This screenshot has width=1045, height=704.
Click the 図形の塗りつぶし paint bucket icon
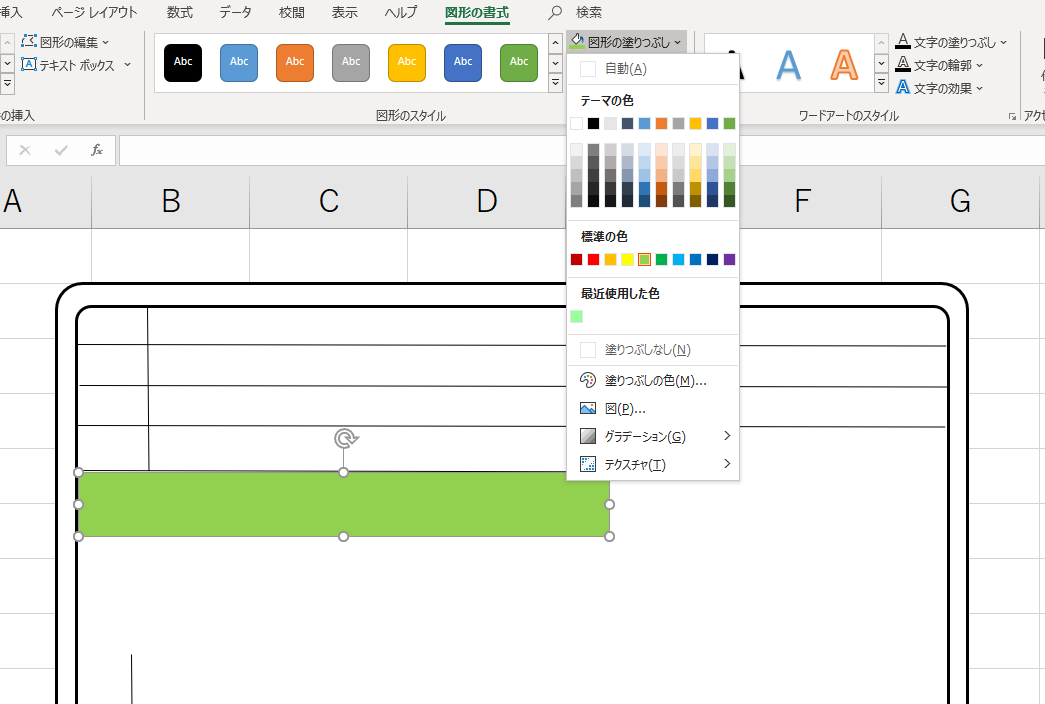[x=578, y=41]
